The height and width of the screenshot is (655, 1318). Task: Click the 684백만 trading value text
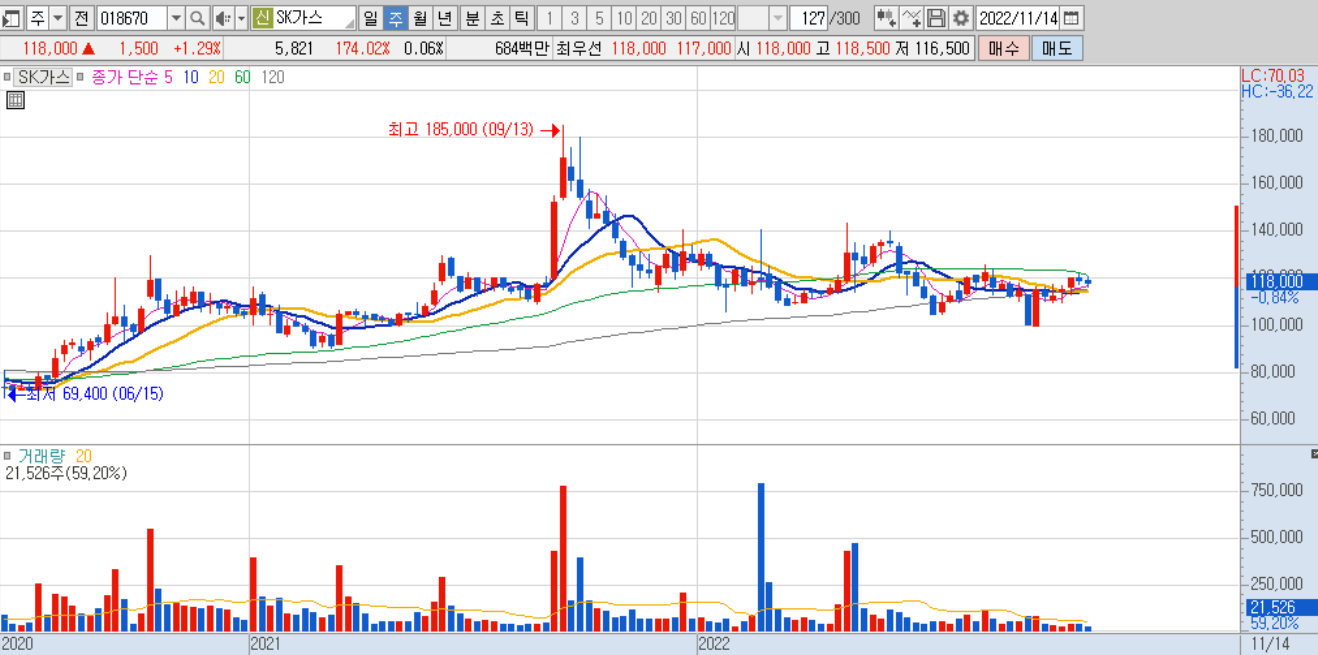click(521, 48)
